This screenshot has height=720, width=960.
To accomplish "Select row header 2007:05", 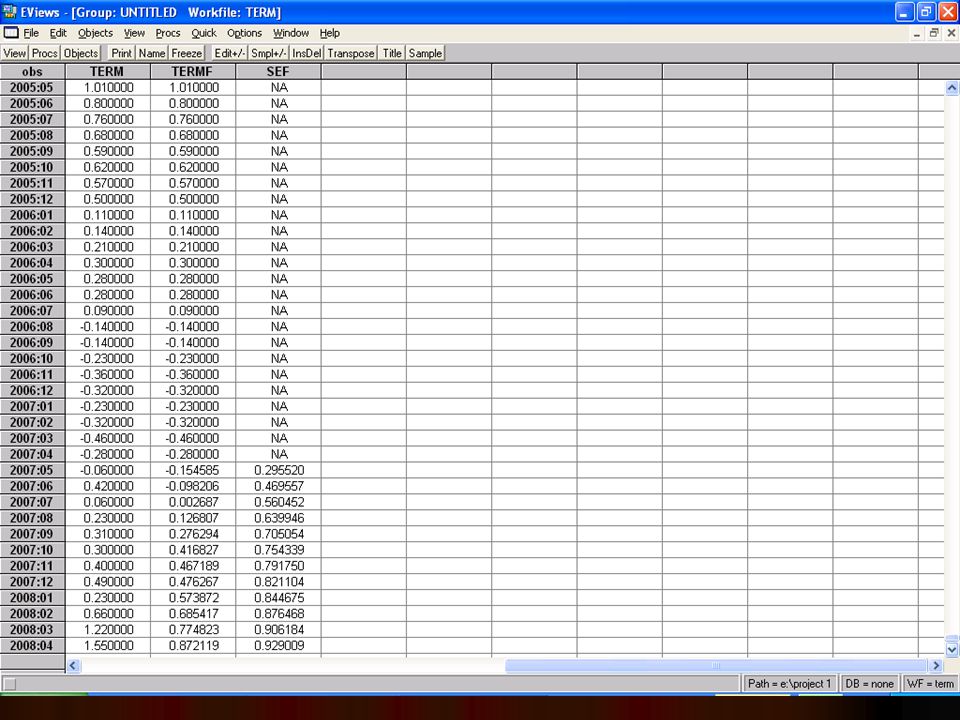I will pyautogui.click(x=32, y=470).
